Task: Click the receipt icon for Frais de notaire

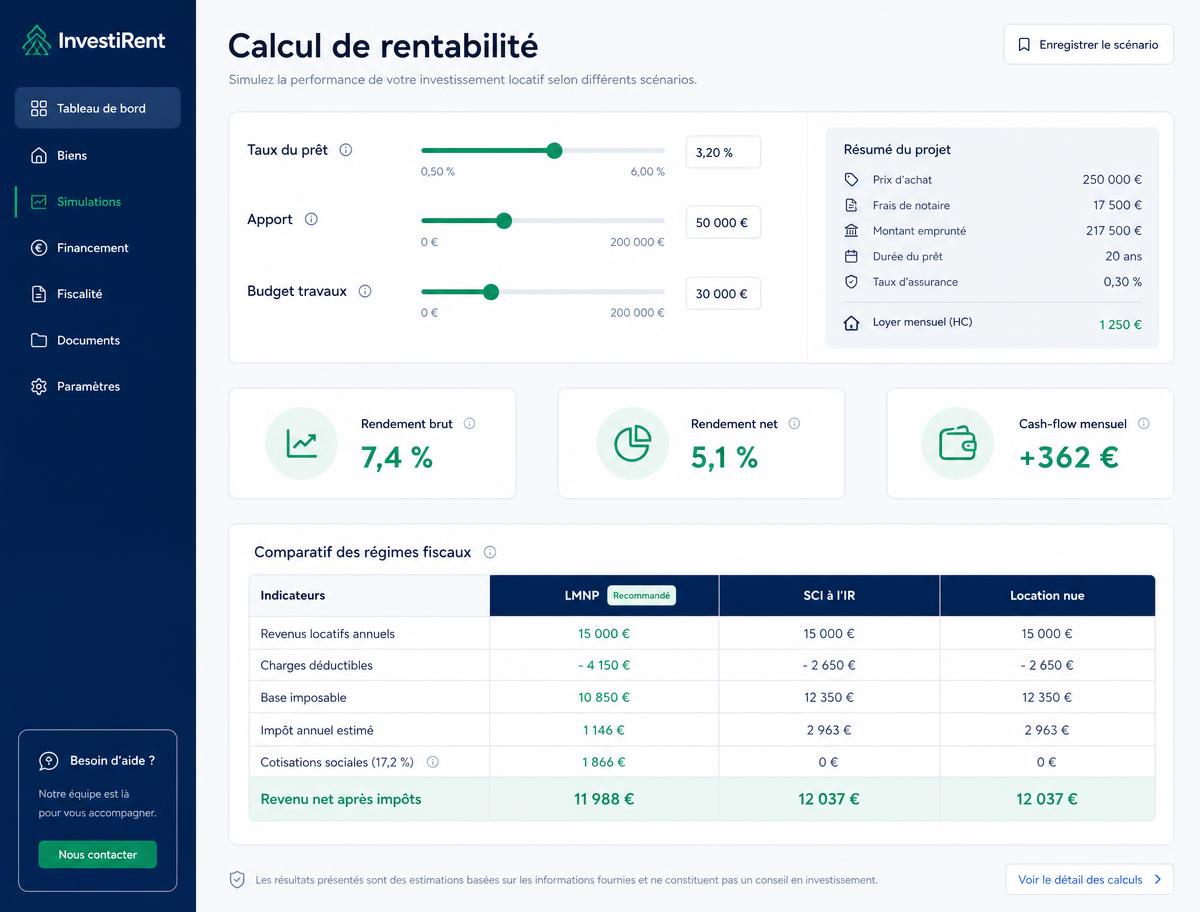Action: (x=851, y=205)
